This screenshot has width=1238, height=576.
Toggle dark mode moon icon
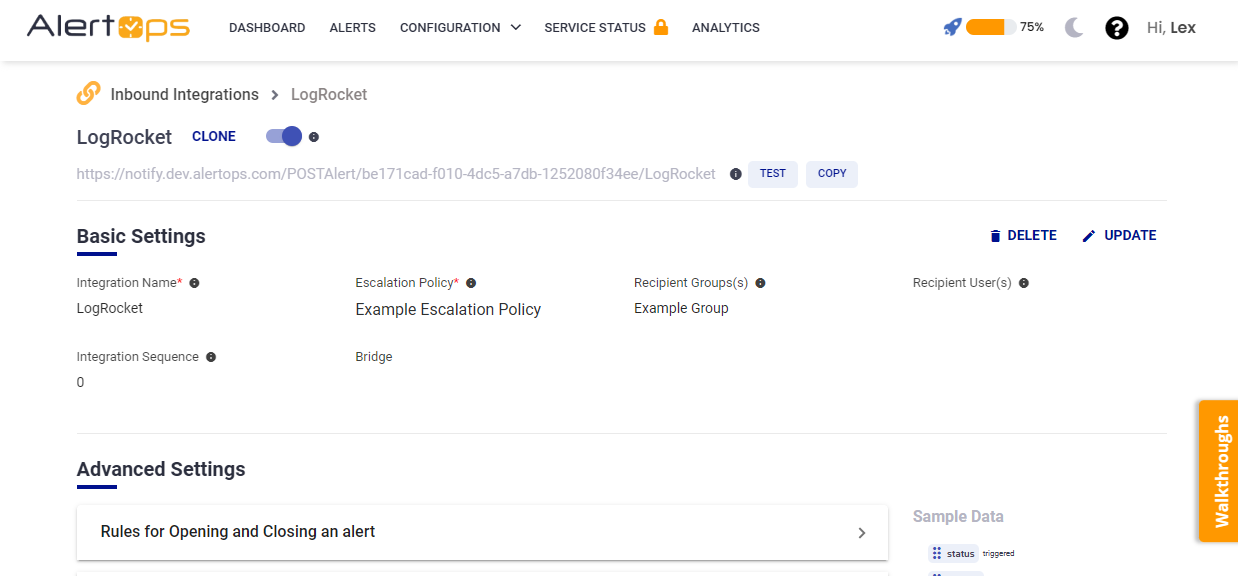click(1074, 28)
